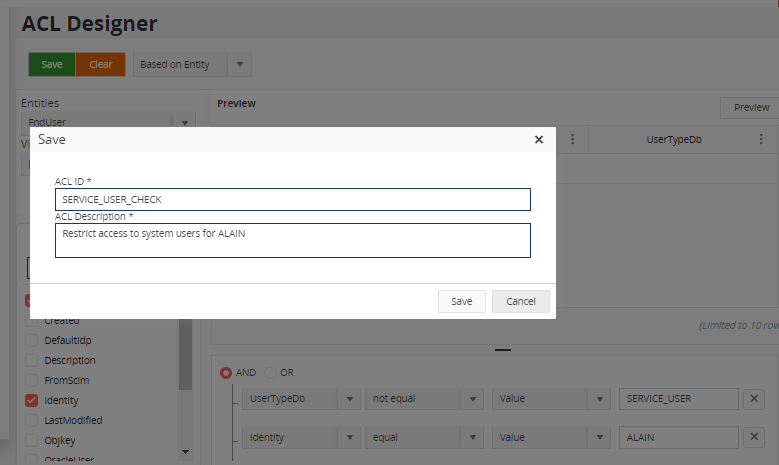Close the Save dialog with X
779x465 pixels.
(x=539, y=140)
